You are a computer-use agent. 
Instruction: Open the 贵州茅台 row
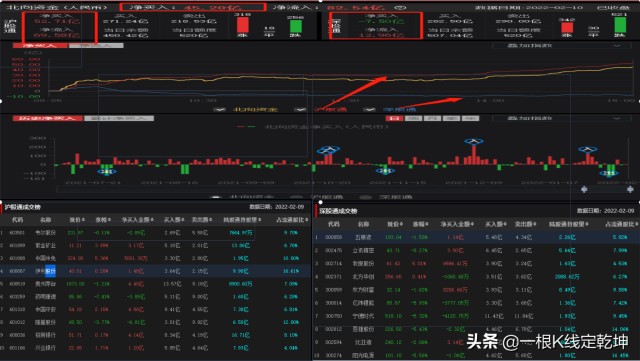pos(155,283)
